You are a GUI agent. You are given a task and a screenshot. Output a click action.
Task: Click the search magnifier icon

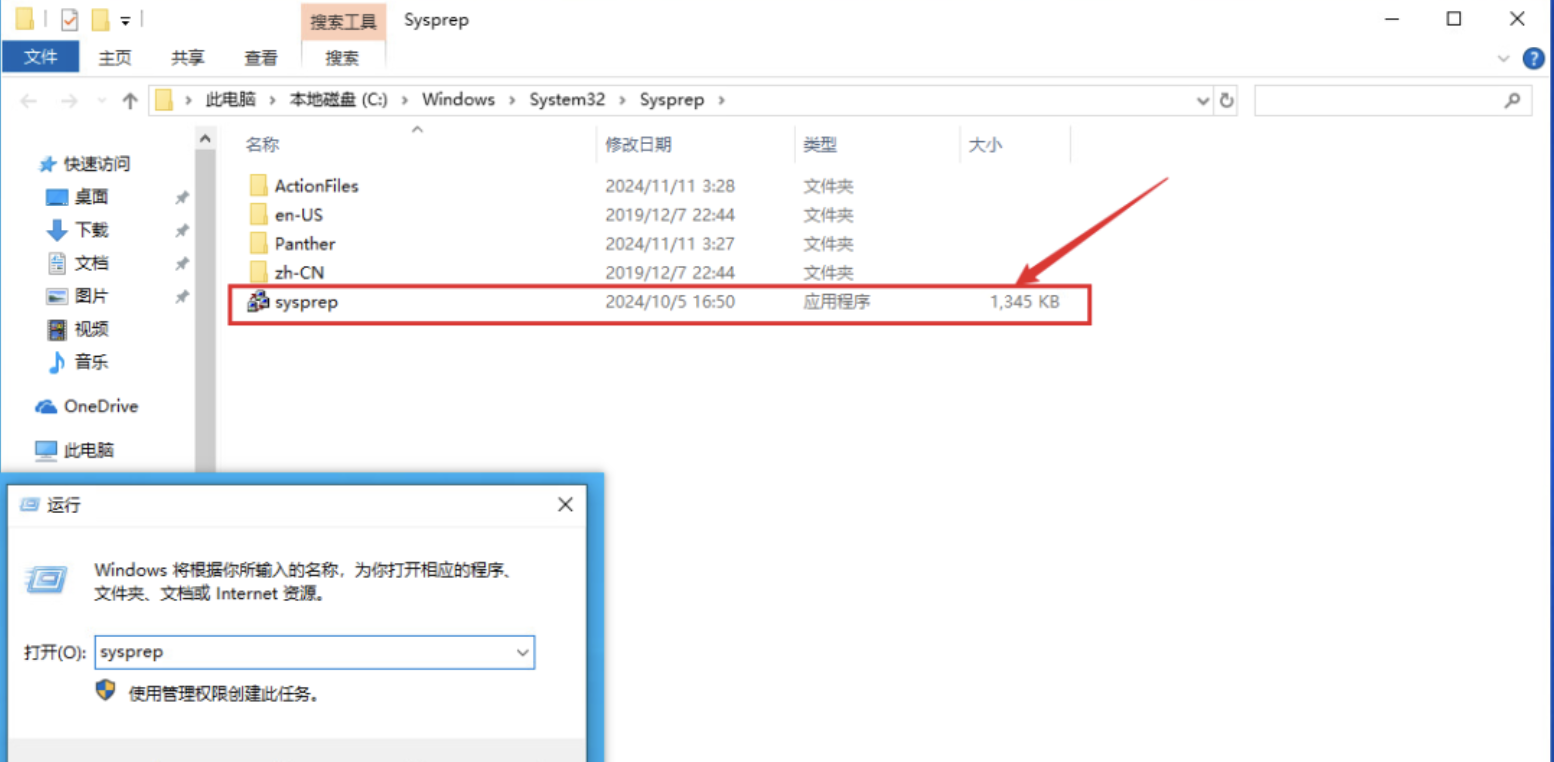click(1512, 100)
